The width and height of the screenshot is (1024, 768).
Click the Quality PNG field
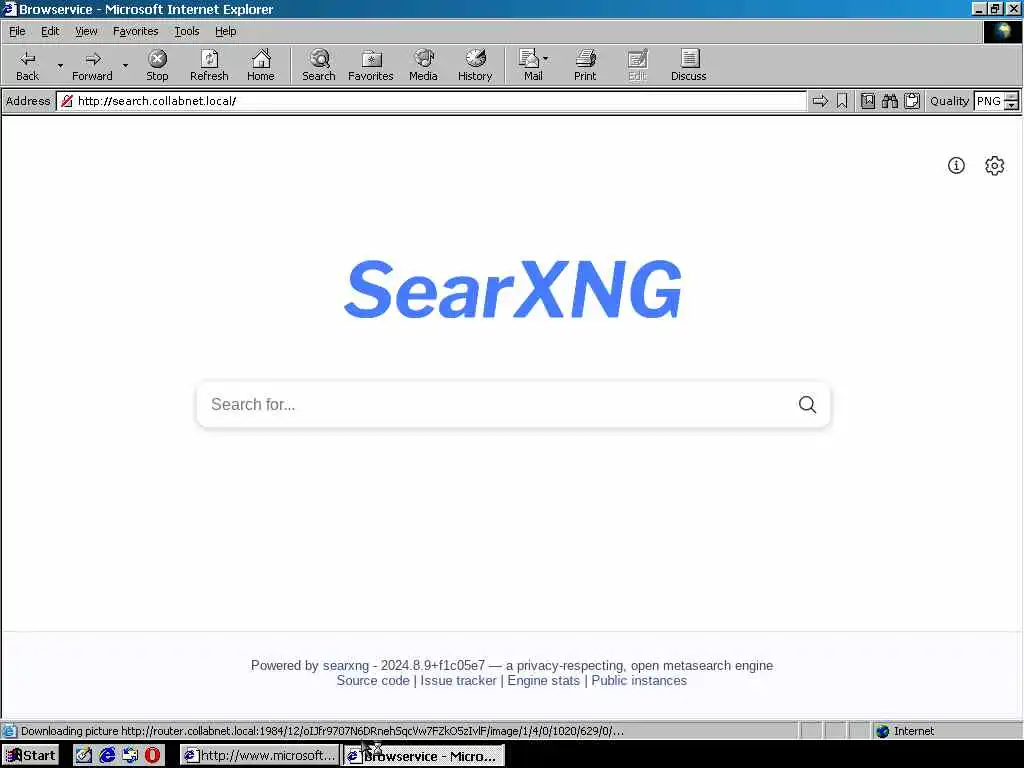pos(988,101)
